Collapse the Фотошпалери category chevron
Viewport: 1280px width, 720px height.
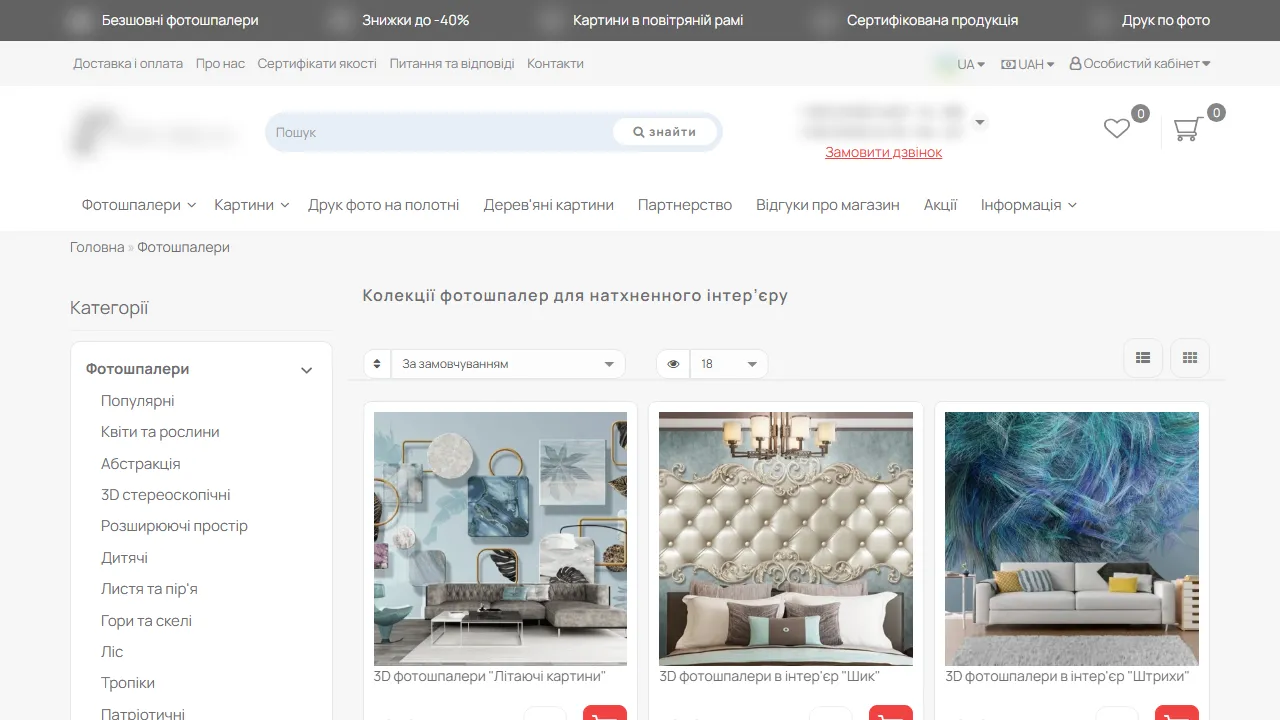pos(307,370)
